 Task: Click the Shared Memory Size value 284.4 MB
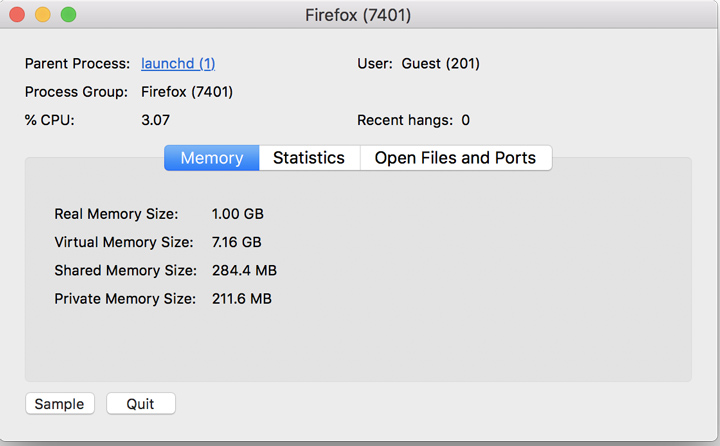[x=244, y=270]
